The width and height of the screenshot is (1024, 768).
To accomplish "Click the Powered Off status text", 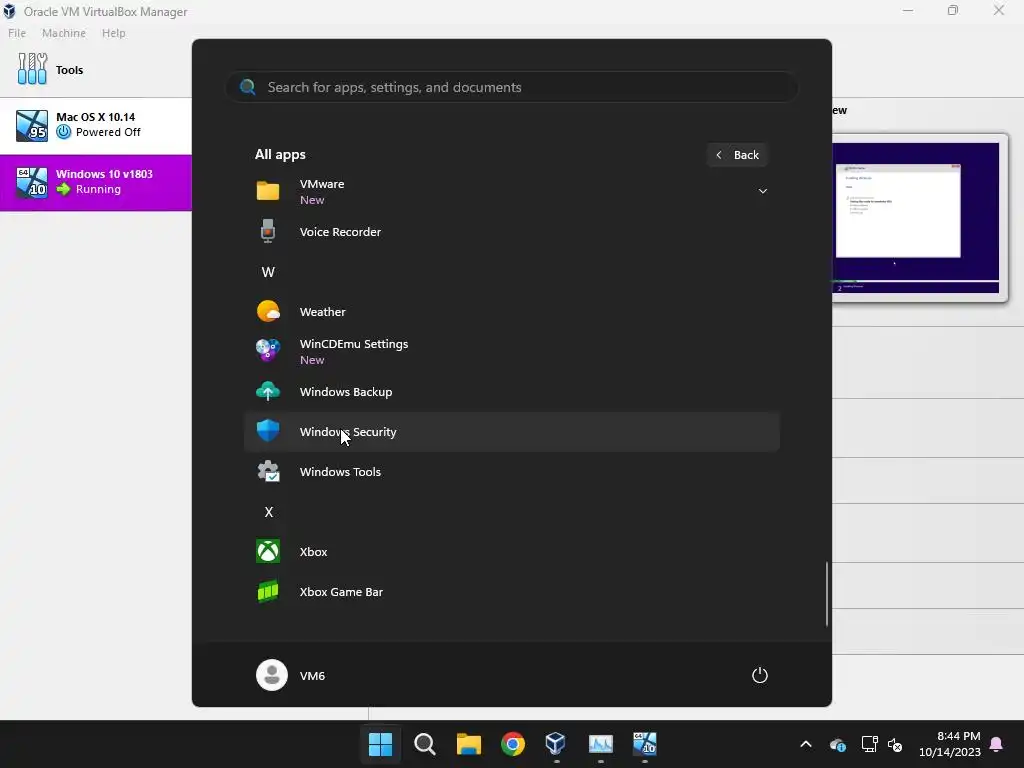I will [108, 132].
